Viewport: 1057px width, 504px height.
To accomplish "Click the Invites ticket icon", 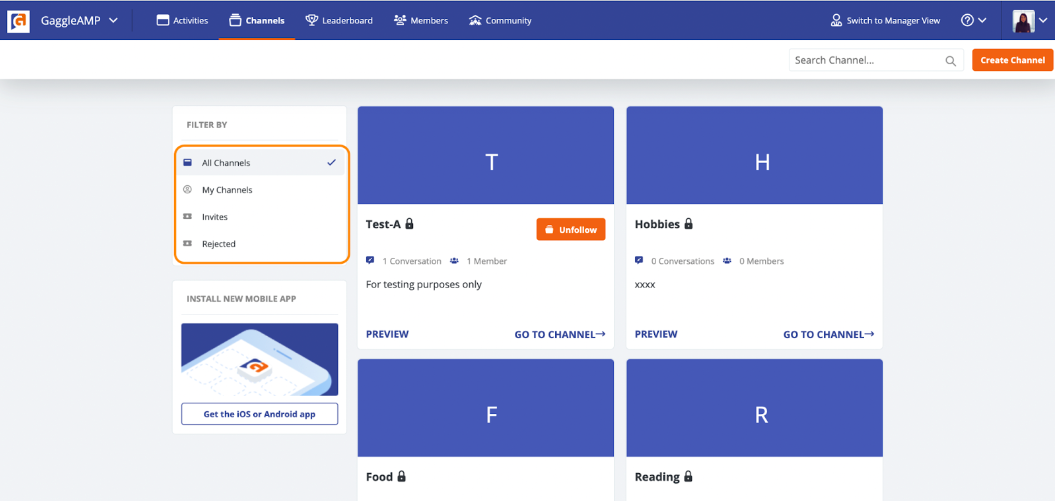I will pos(187,217).
